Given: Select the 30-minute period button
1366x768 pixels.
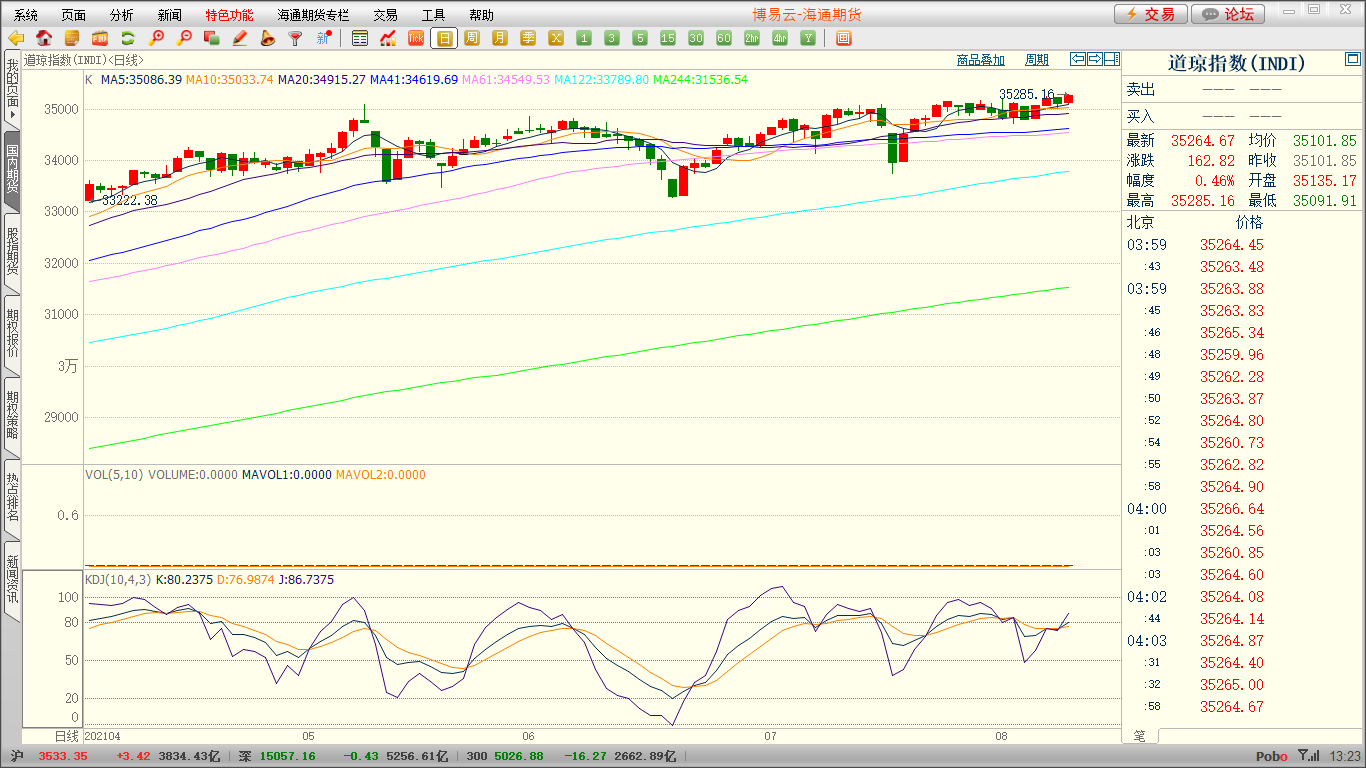Looking at the screenshot, I should click(696, 38).
